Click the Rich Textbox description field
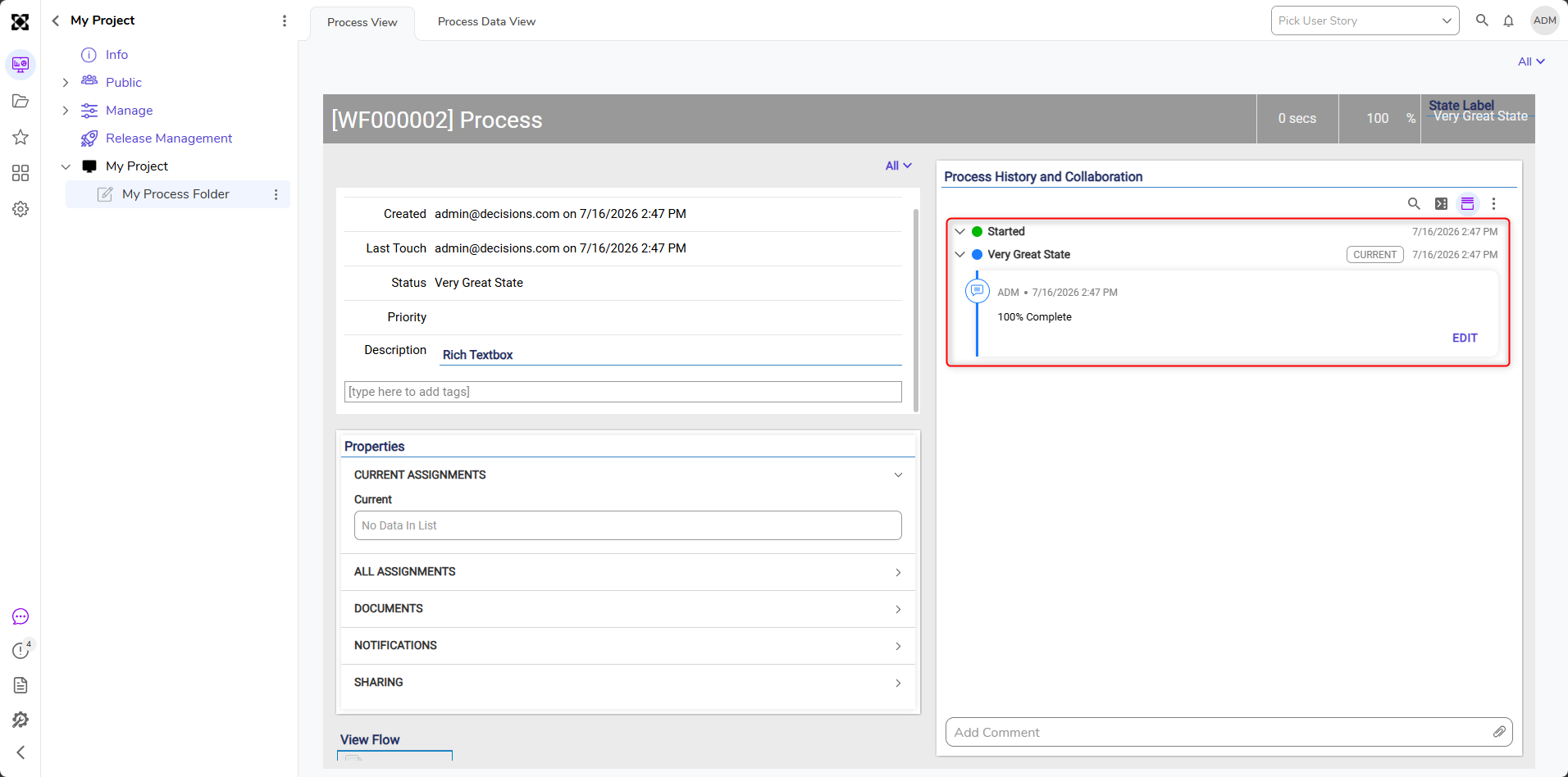Screen dimensions: 1568x777 pyautogui.click(x=671, y=355)
